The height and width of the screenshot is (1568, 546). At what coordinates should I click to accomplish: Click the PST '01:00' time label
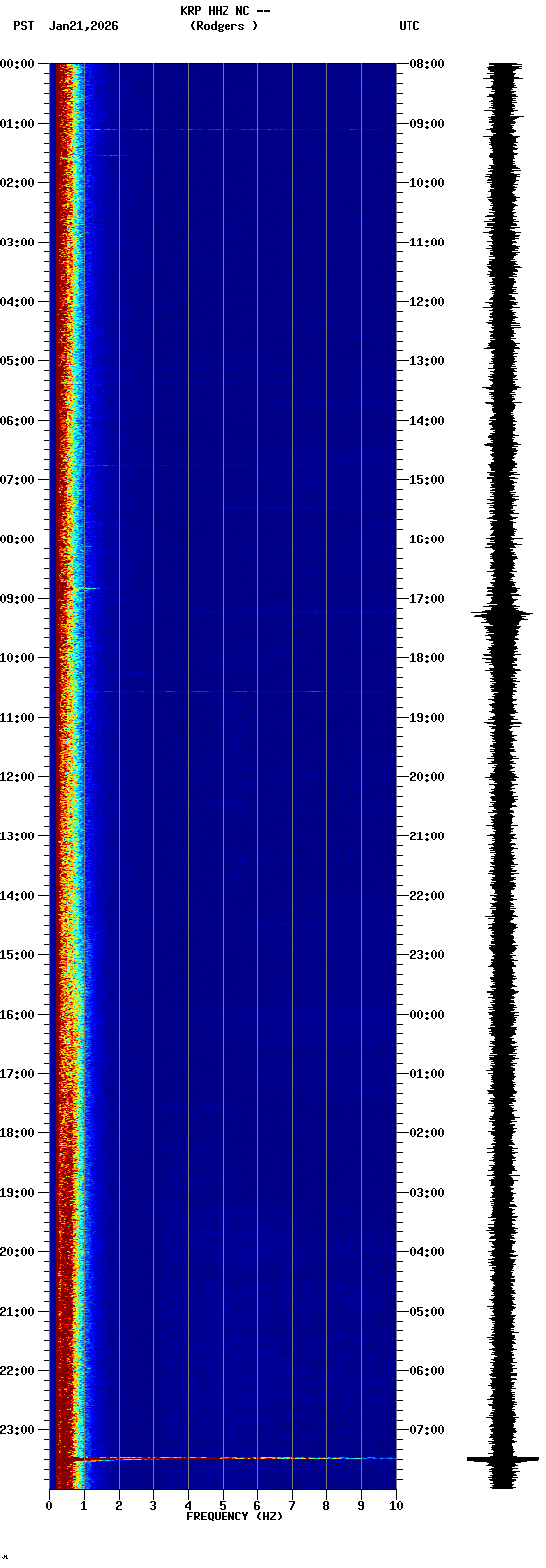click(17, 124)
